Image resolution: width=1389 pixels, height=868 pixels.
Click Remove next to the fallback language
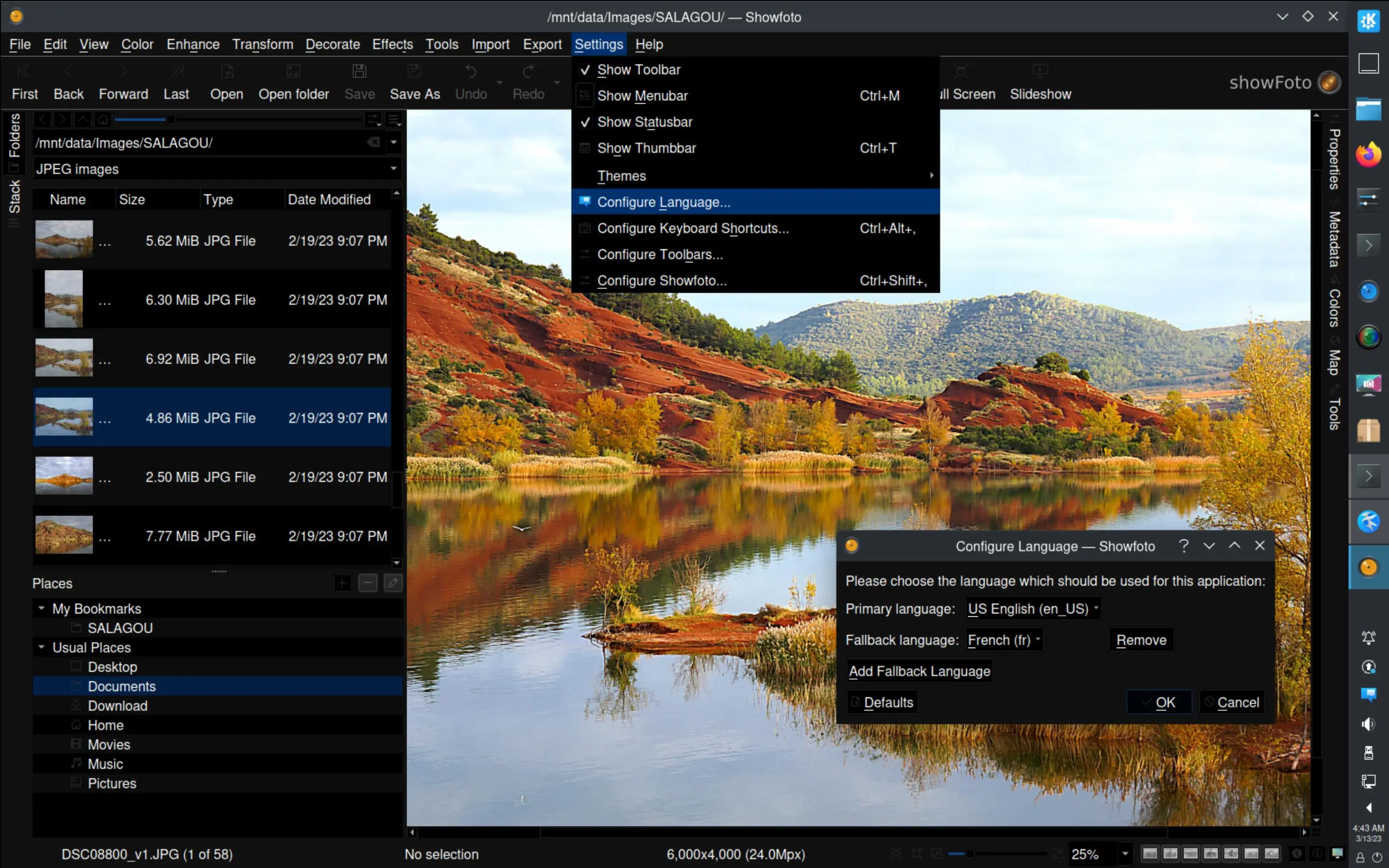click(1141, 640)
